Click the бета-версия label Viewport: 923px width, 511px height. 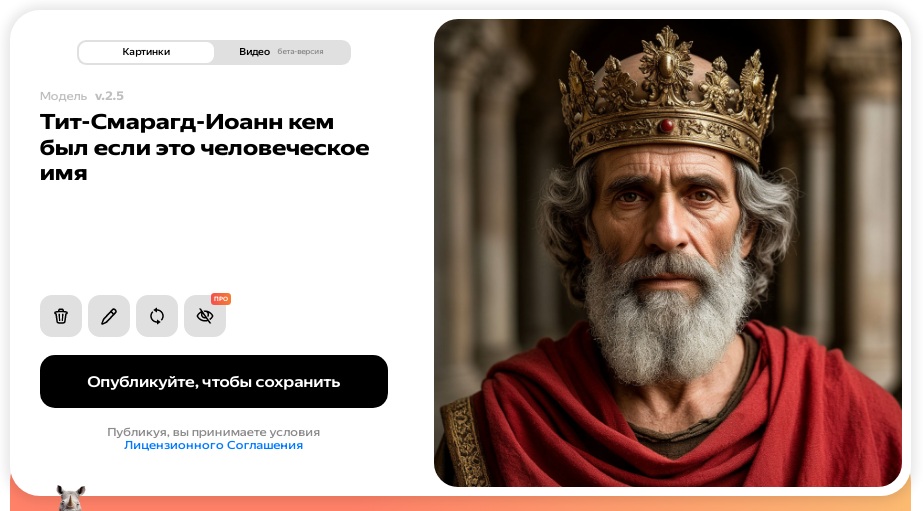click(x=300, y=52)
